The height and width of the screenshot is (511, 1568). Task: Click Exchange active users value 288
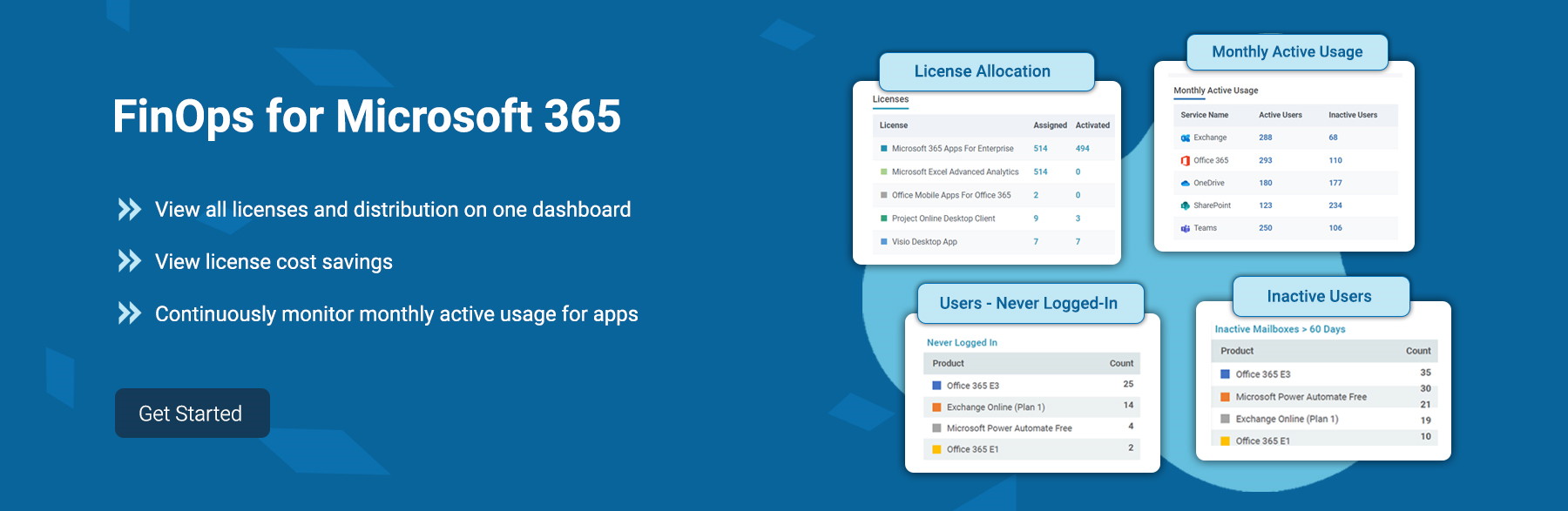click(x=1265, y=138)
